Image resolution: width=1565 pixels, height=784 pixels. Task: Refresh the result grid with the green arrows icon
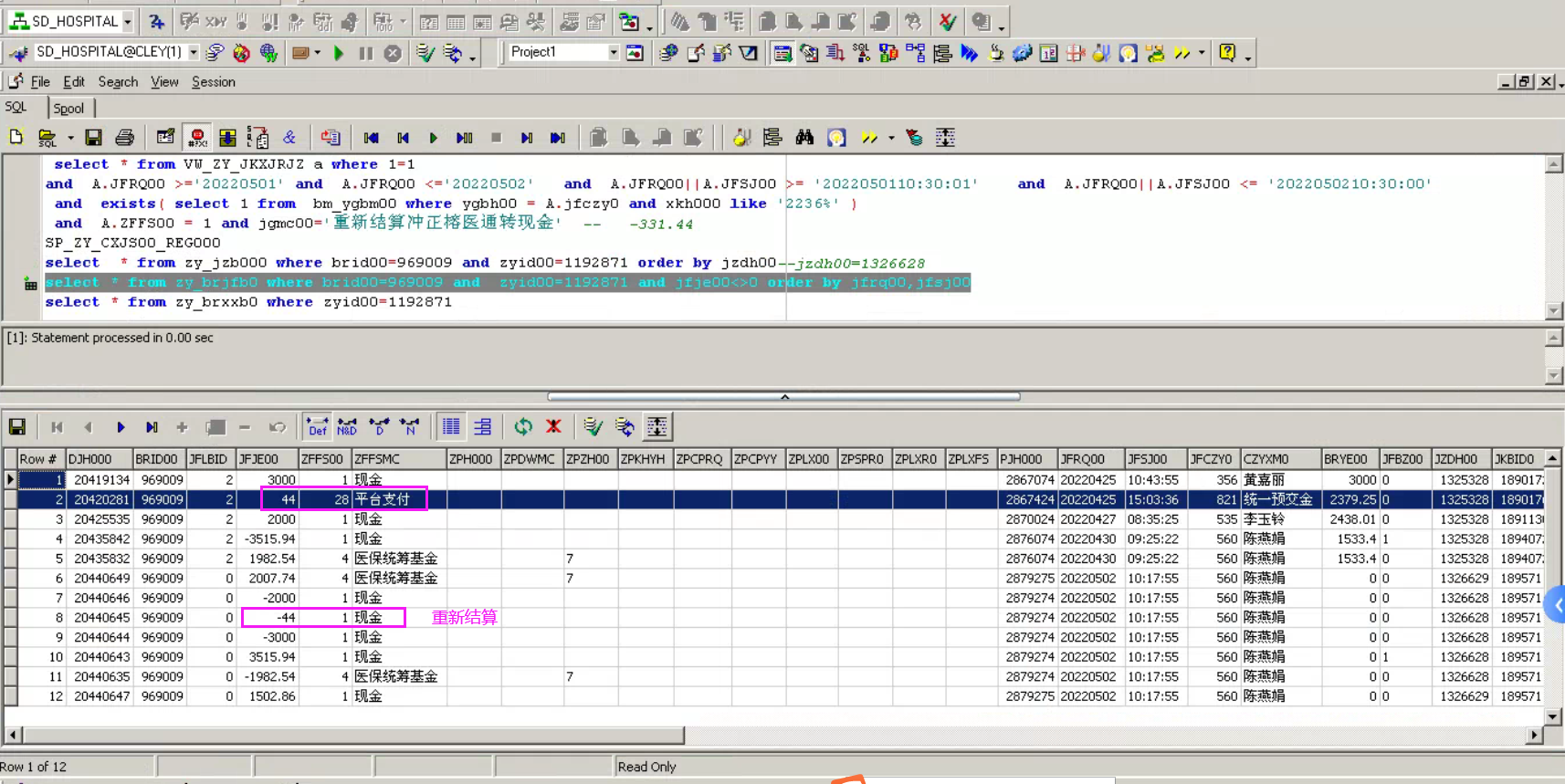523,427
